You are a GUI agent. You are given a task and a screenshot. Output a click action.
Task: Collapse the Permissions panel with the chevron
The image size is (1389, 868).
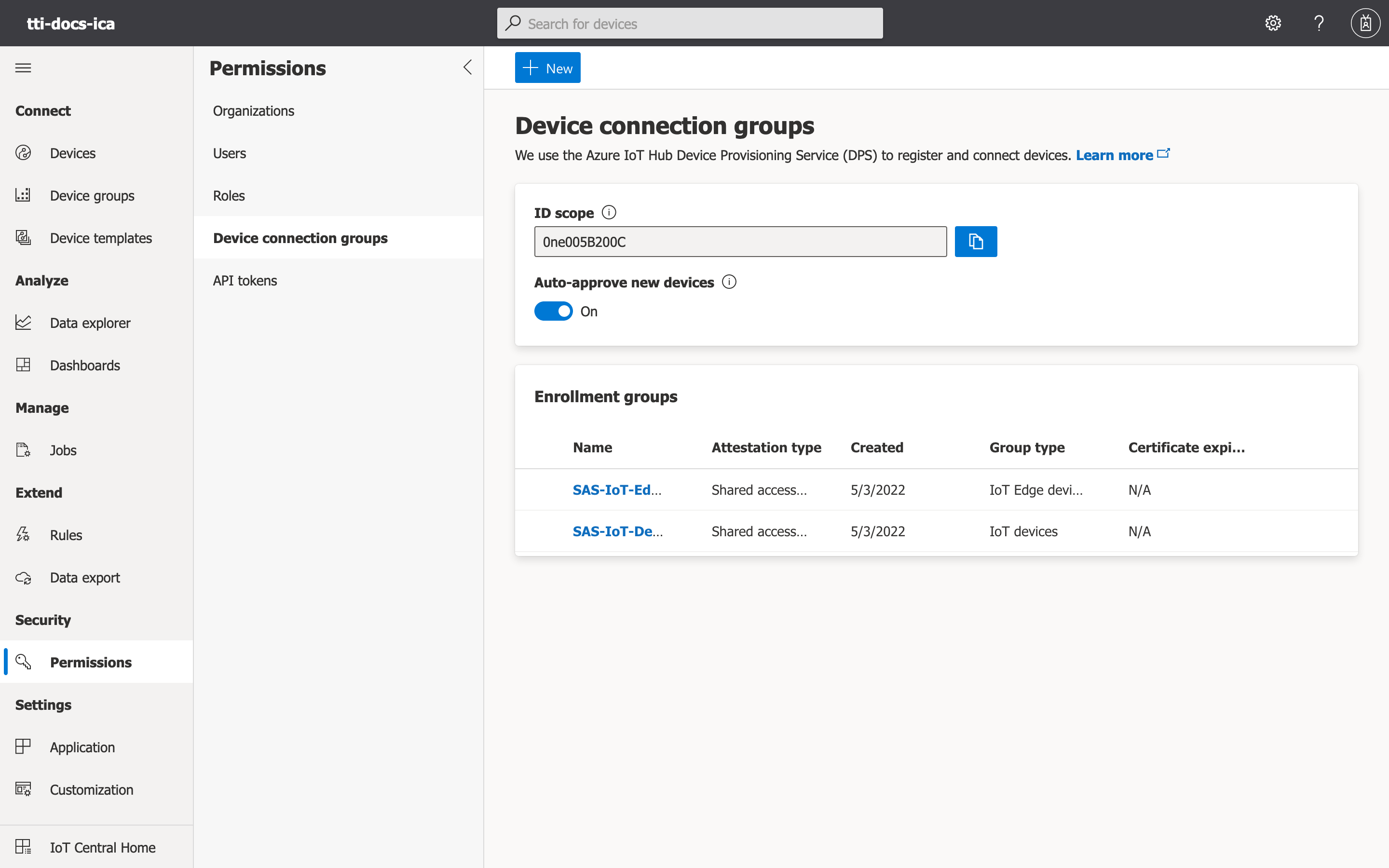[467, 67]
